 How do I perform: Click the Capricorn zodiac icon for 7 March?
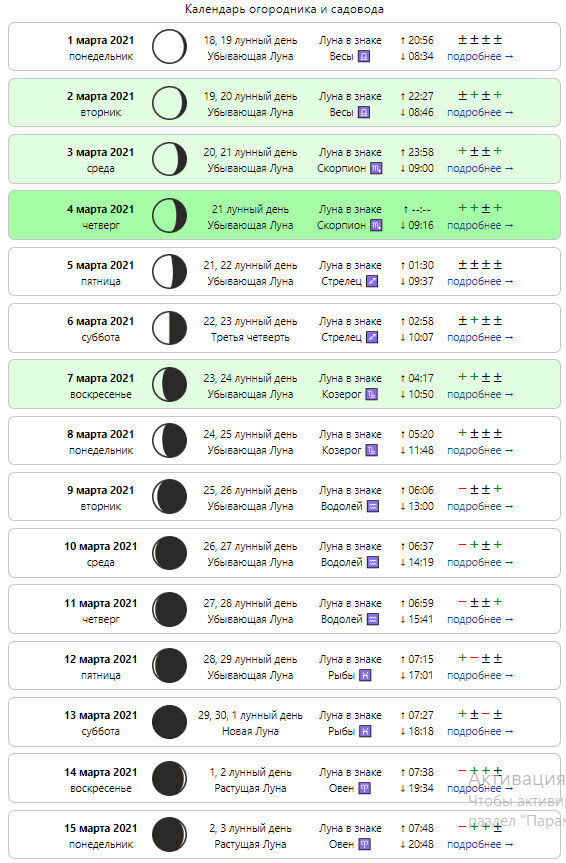[x=372, y=394]
